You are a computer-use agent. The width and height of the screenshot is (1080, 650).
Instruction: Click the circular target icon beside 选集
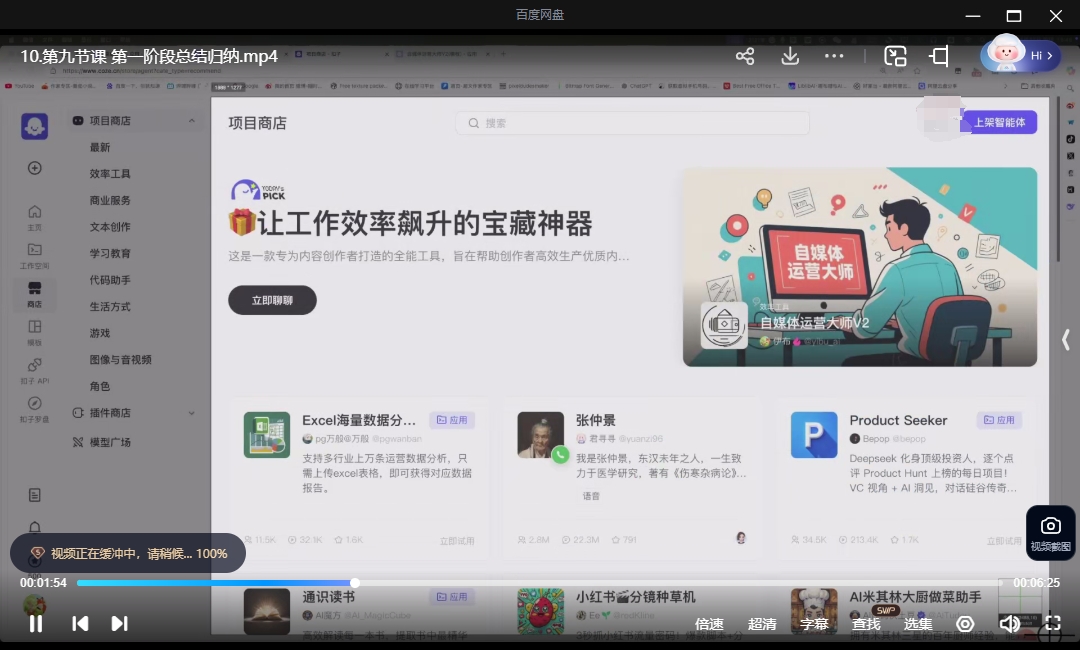pyautogui.click(x=965, y=624)
